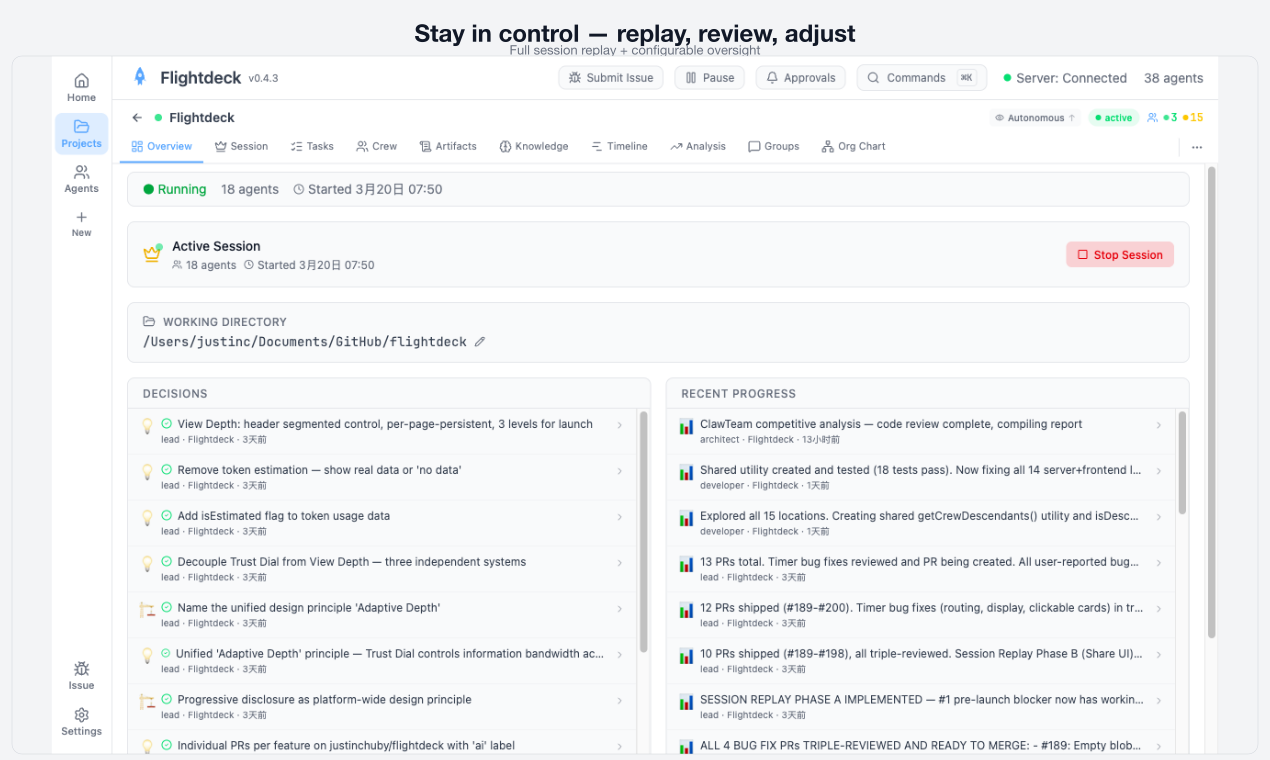Switch to the Analysis tab
The width and height of the screenshot is (1270, 760).
[x=698, y=147]
